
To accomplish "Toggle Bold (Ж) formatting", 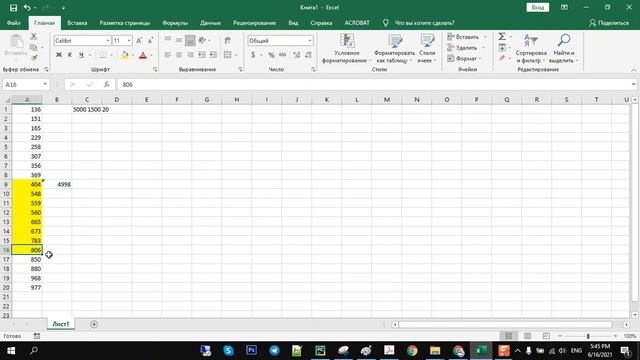I will tap(59, 55).
